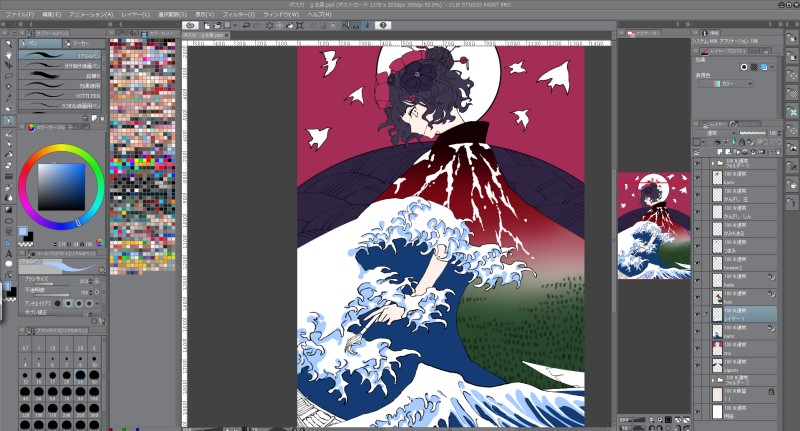The width and height of the screenshot is (800, 431).
Task: Click Delete layer trash icon
Action: 778,152
